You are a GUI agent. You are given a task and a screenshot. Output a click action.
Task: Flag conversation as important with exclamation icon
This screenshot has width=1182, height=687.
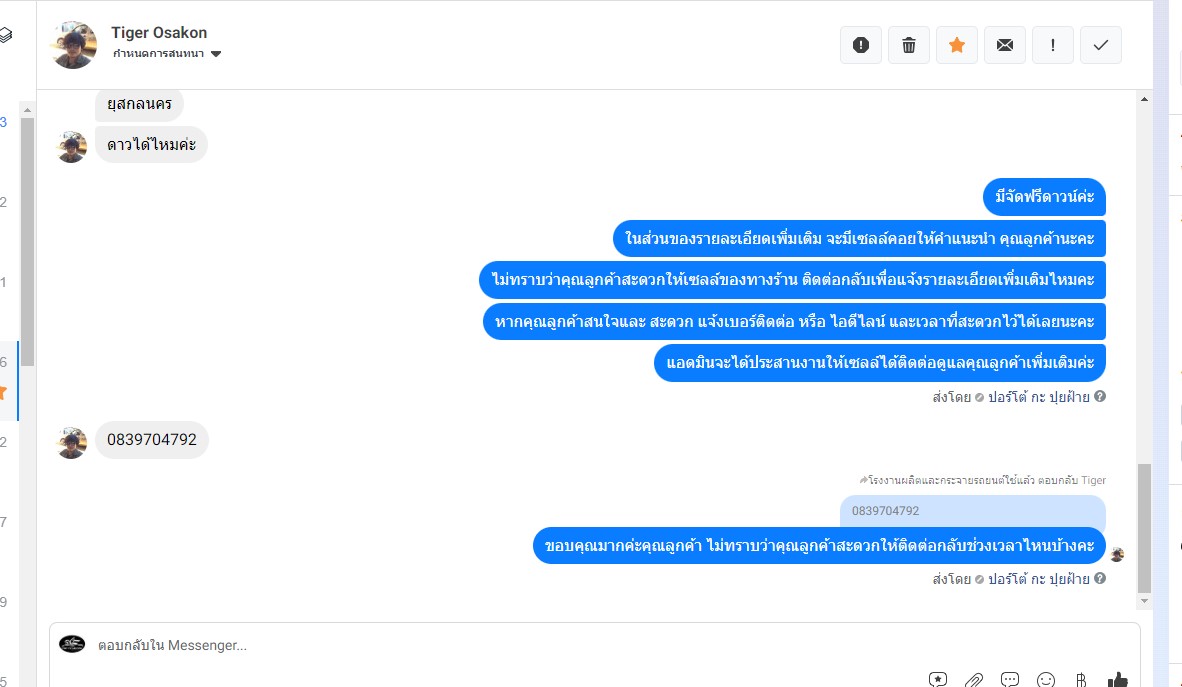[1053, 45]
